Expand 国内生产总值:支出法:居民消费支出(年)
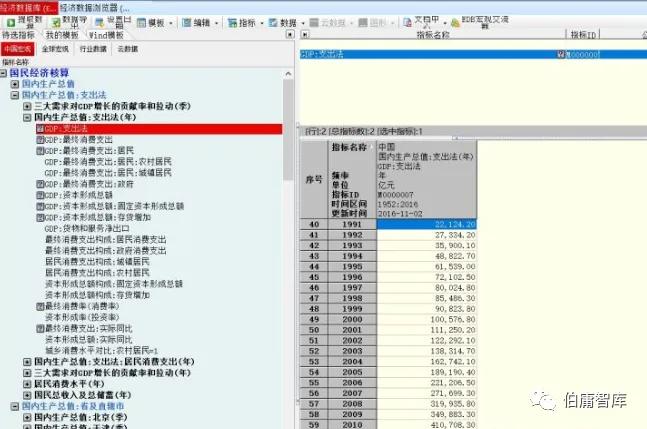The width and height of the screenshot is (647, 429). (27, 362)
